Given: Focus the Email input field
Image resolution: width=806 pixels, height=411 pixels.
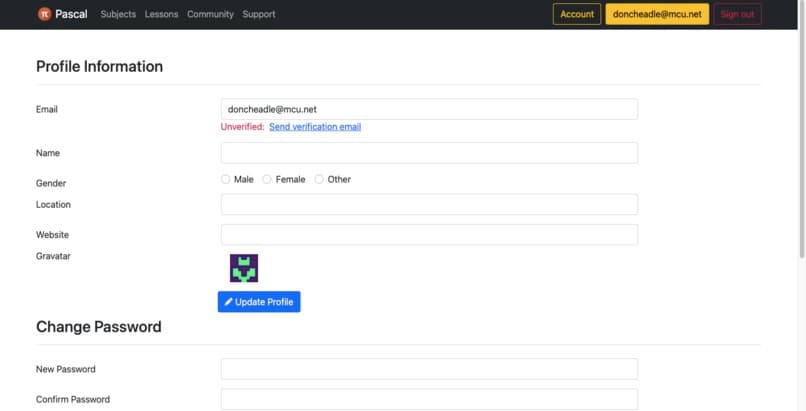Looking at the screenshot, I should point(429,109).
